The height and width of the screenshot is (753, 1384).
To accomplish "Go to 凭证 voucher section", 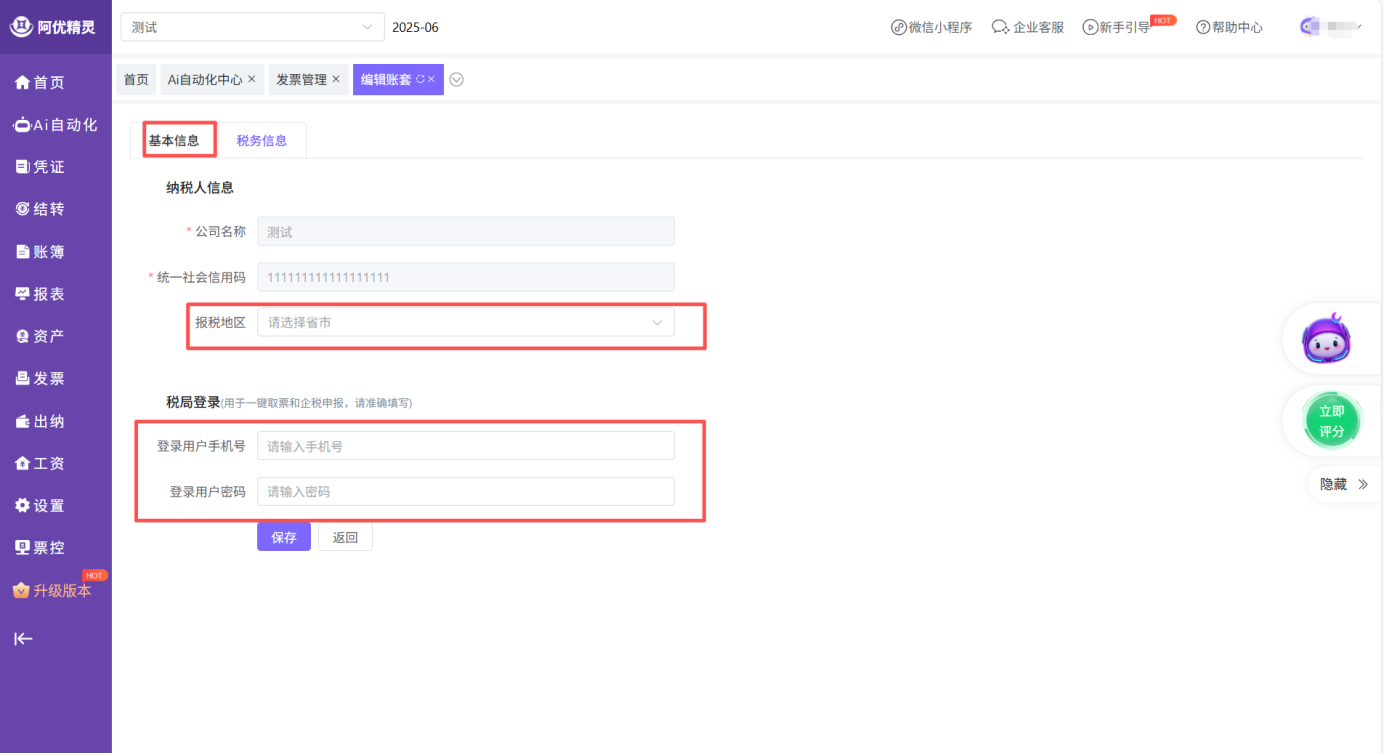I will (x=40, y=167).
